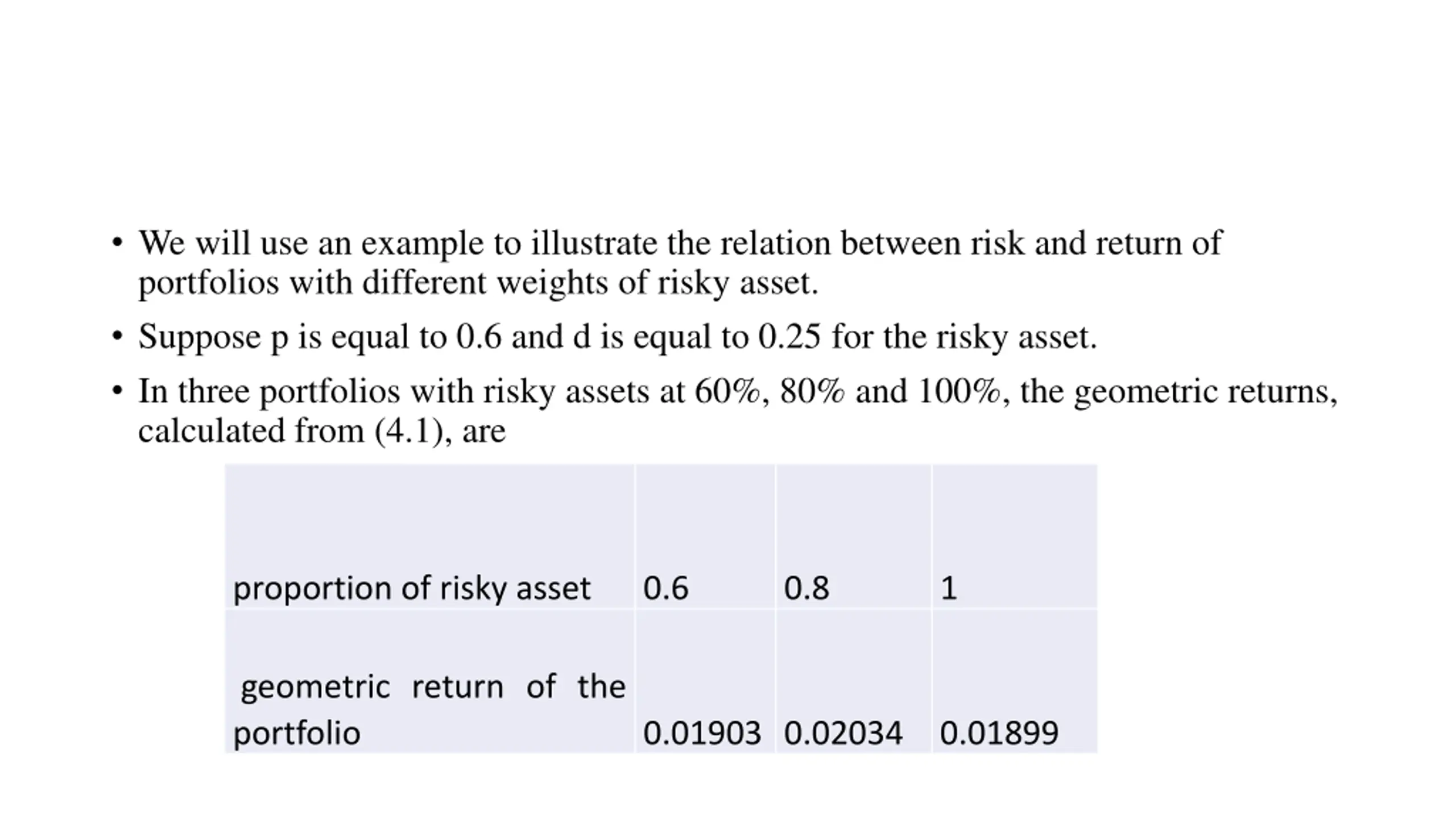Click the line starting "In three portfolios"
The image size is (1456, 819).
(737, 391)
